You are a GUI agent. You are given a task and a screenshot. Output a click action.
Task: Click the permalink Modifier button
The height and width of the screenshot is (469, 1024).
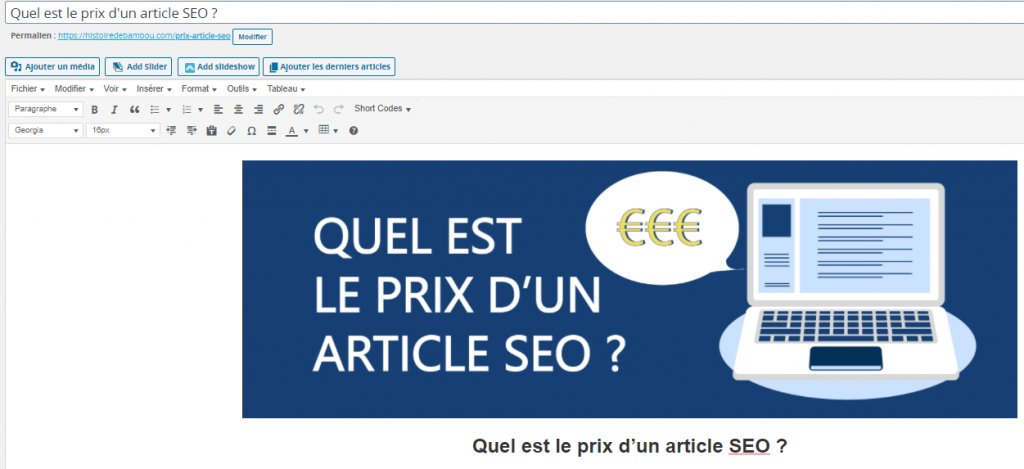(253, 37)
